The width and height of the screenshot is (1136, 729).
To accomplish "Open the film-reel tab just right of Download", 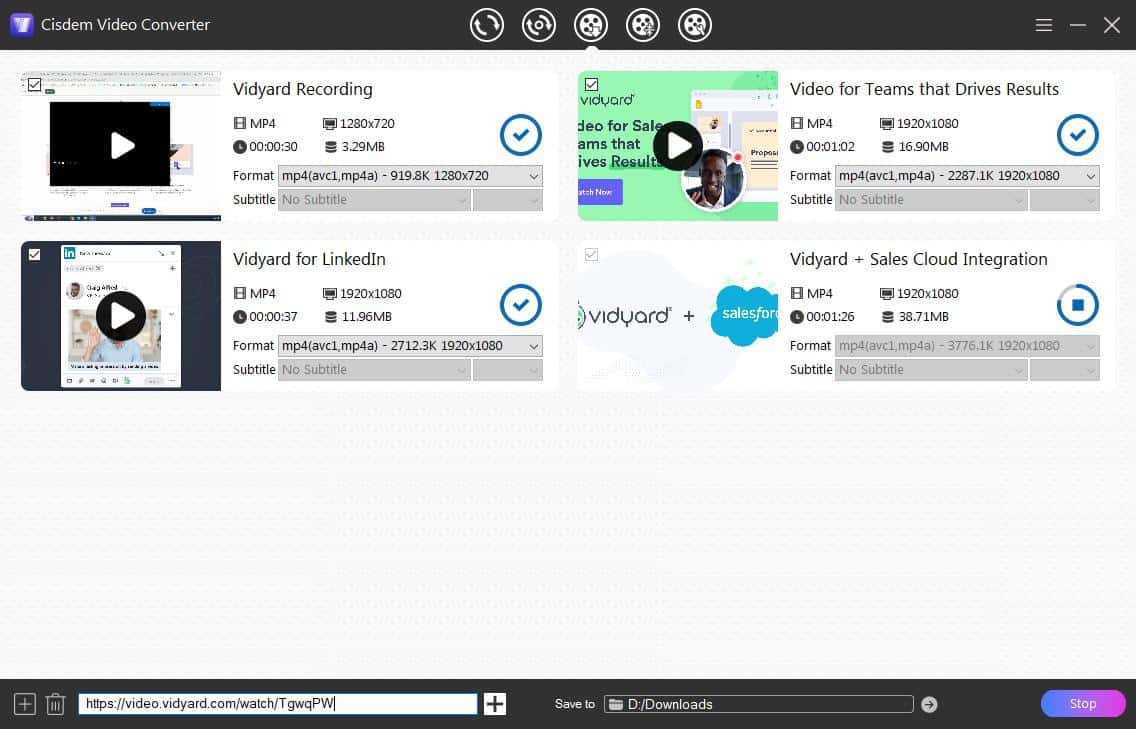I will [x=643, y=25].
